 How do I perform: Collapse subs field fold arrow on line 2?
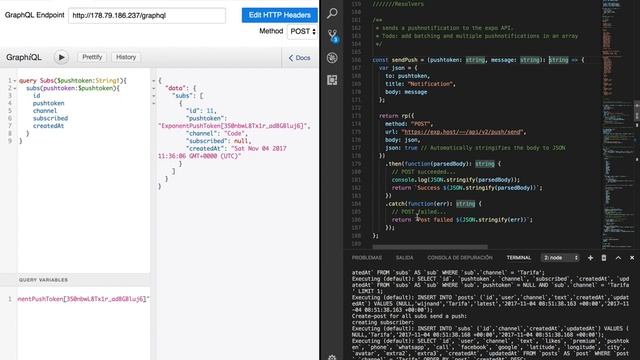click(x=15, y=88)
